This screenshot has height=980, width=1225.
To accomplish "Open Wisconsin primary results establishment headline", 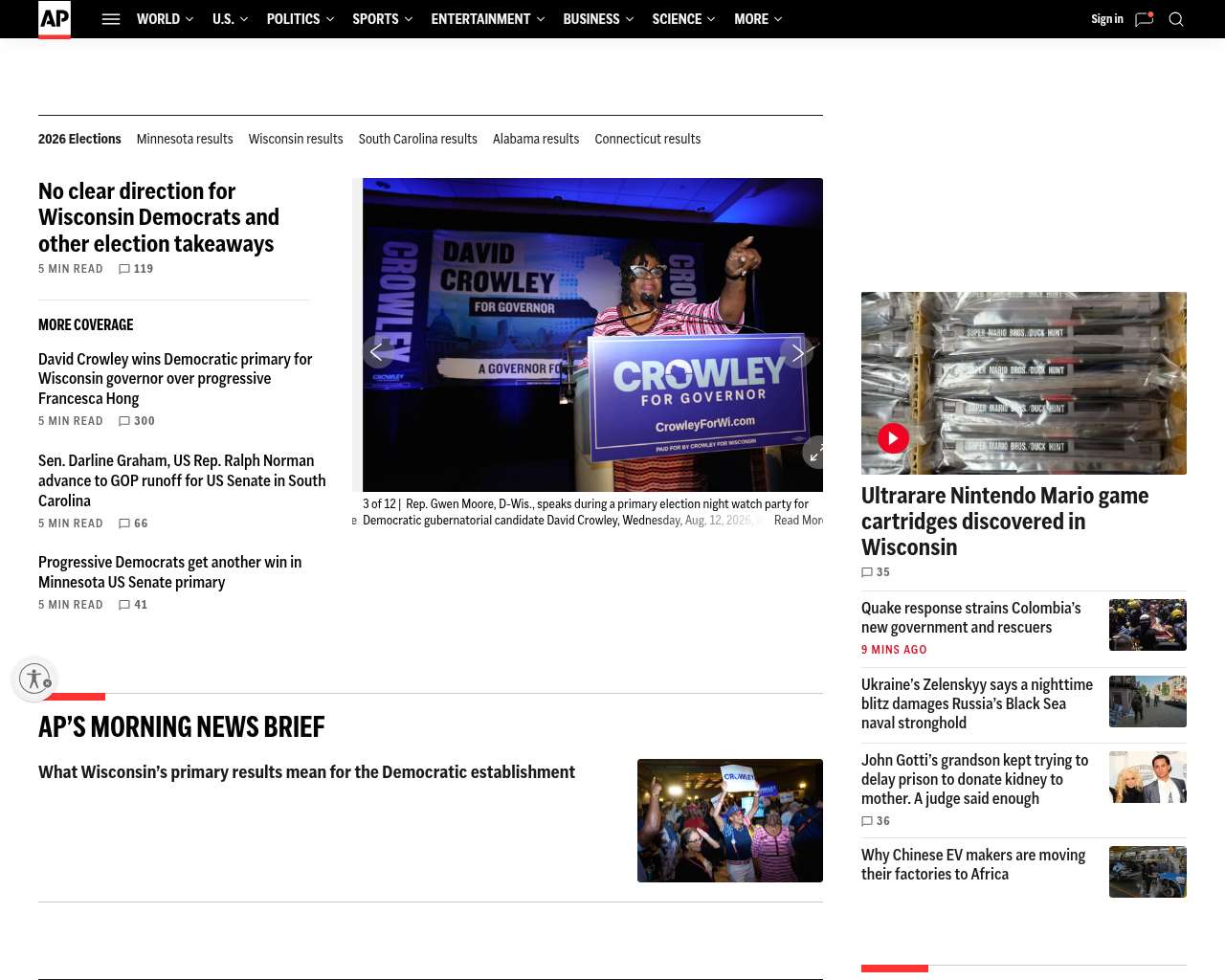I will 306,772.
